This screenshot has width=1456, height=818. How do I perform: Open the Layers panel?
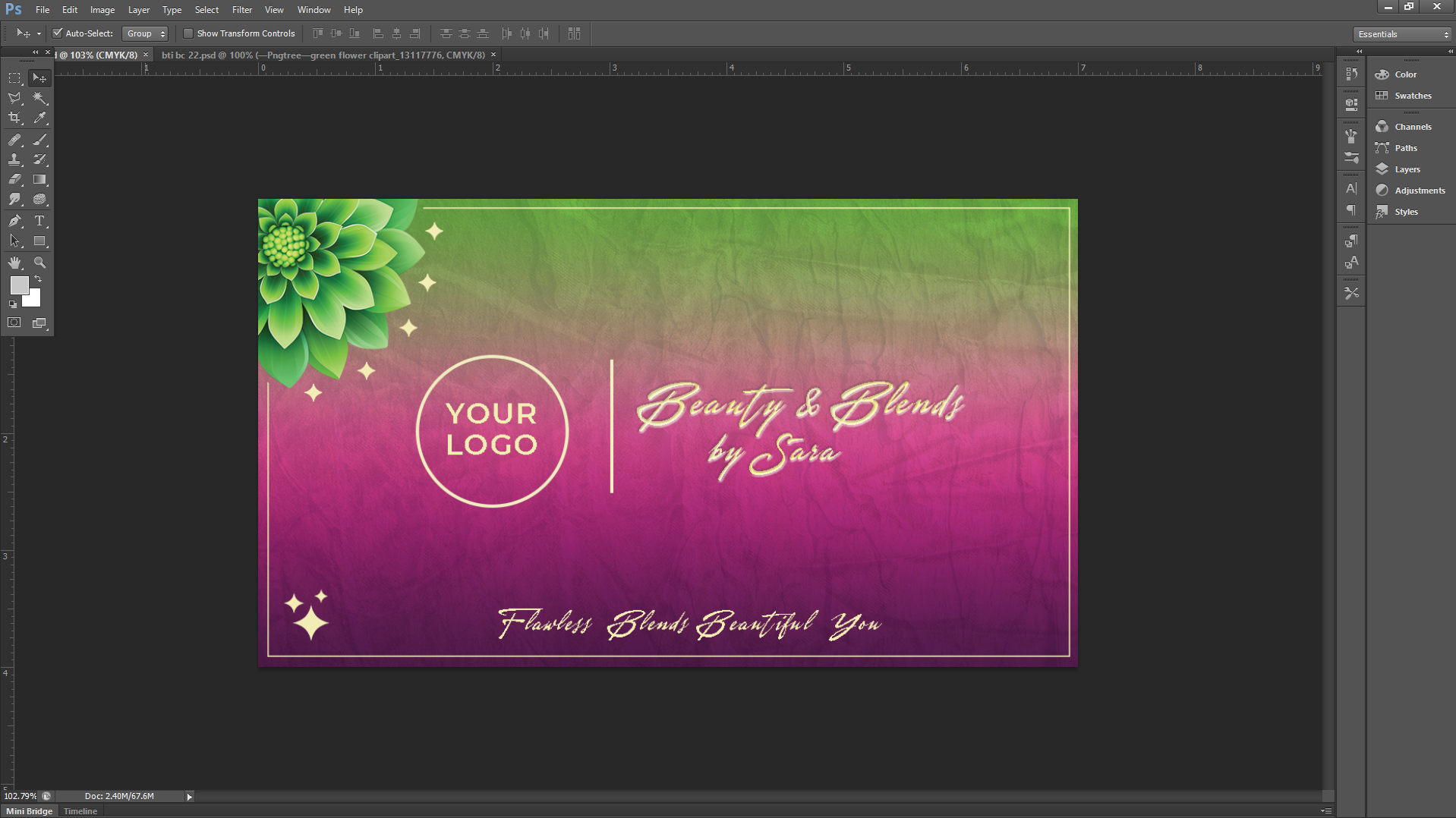pos(1407,169)
